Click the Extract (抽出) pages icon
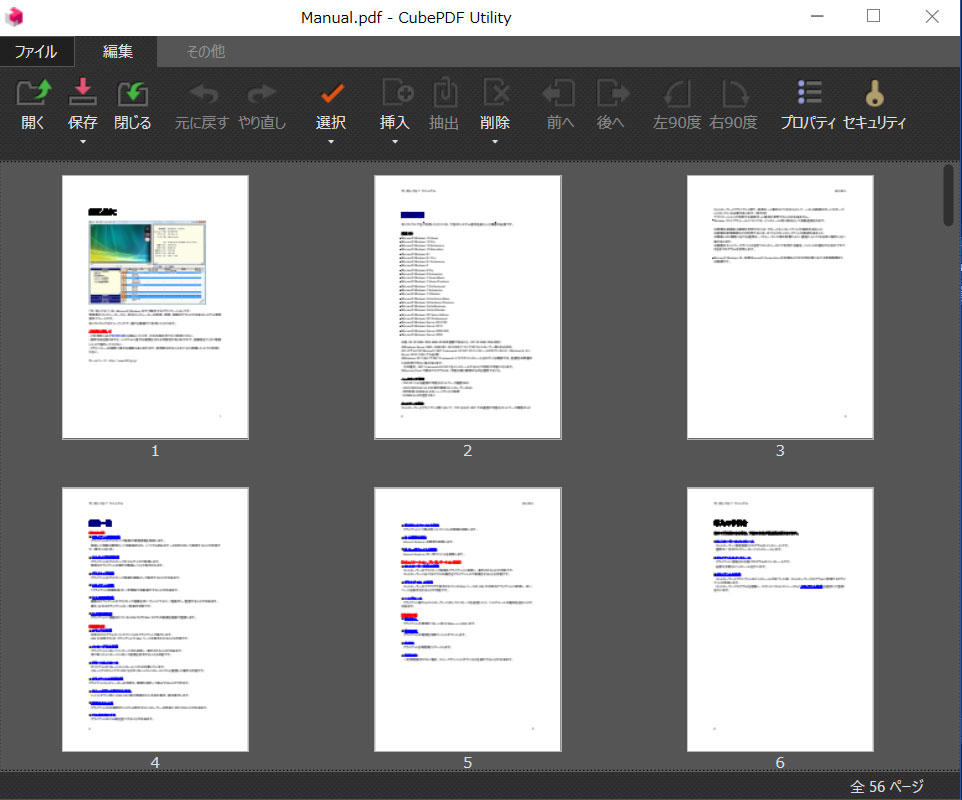This screenshot has width=962, height=800. click(444, 94)
